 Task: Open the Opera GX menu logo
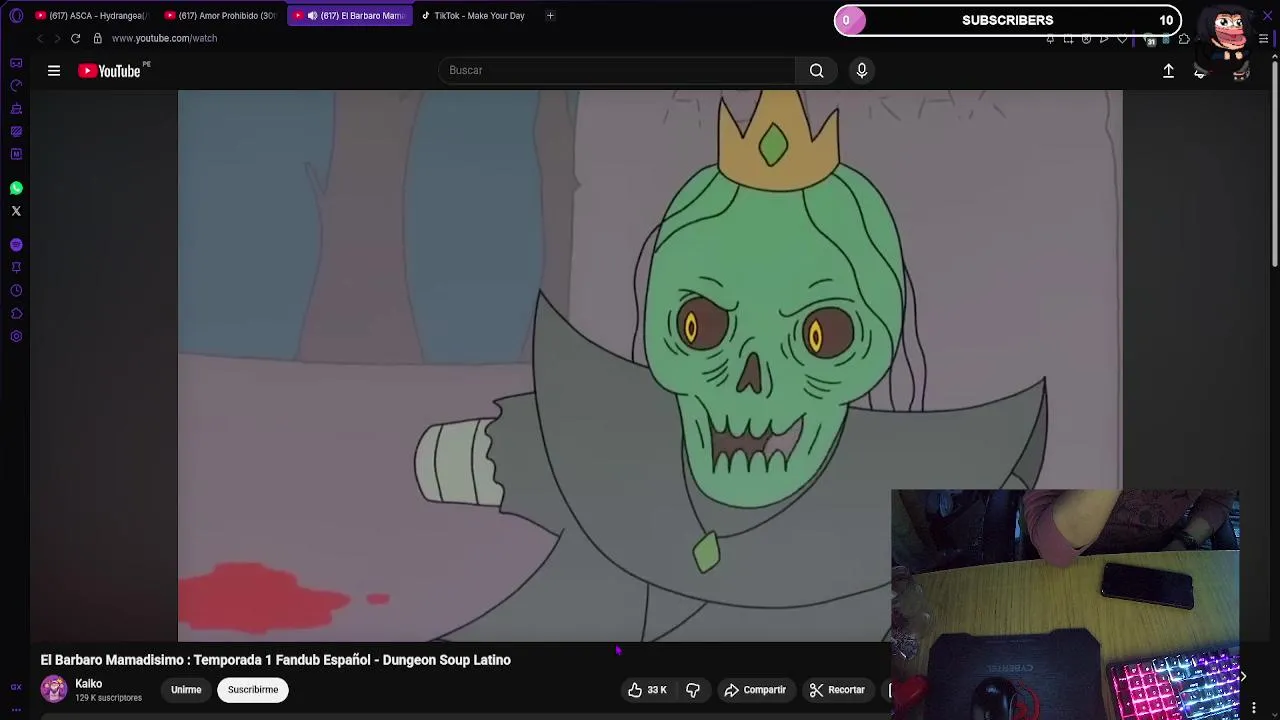coord(16,16)
